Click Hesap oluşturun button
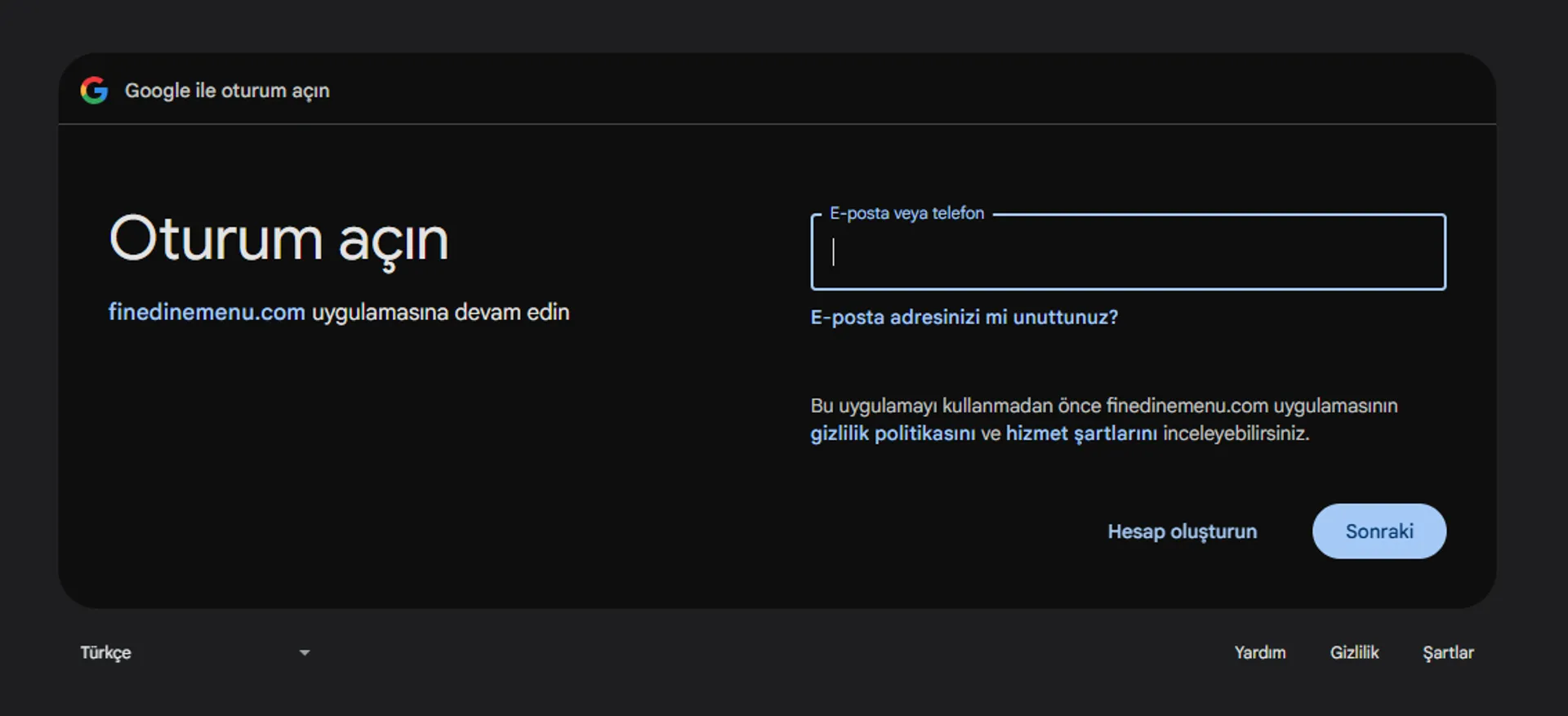This screenshot has height=716, width=1568. point(1182,531)
